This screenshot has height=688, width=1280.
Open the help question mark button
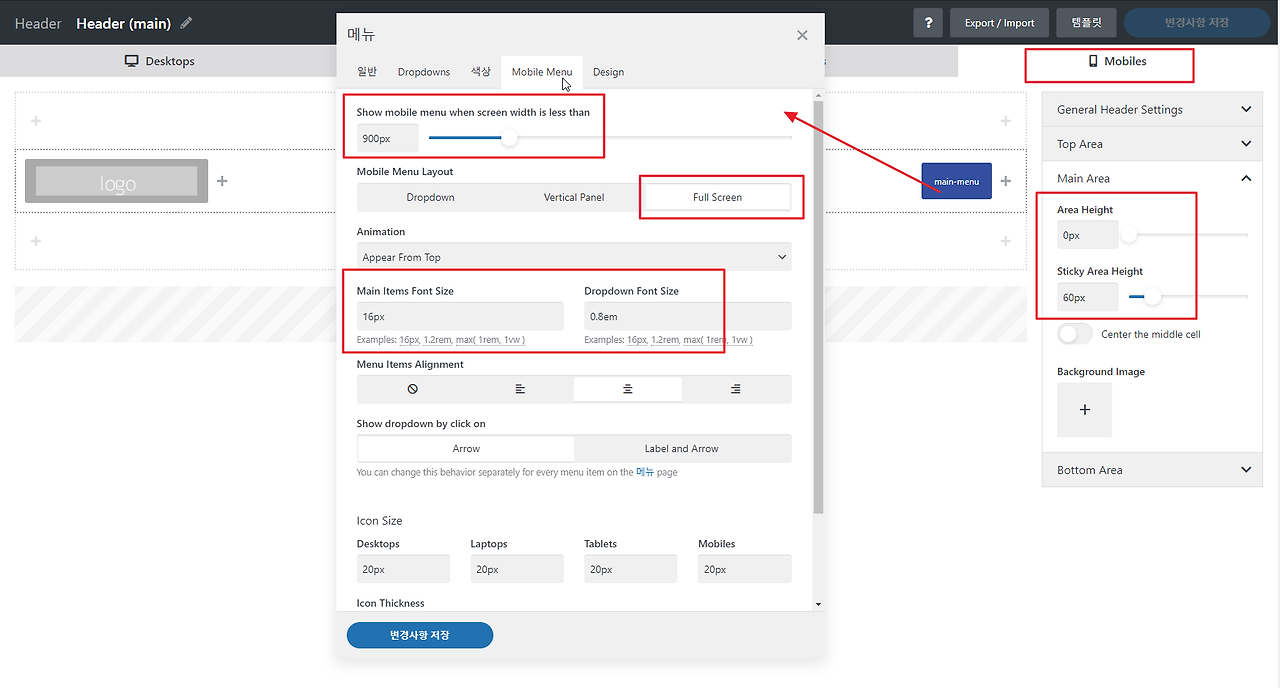pyautogui.click(x=928, y=23)
